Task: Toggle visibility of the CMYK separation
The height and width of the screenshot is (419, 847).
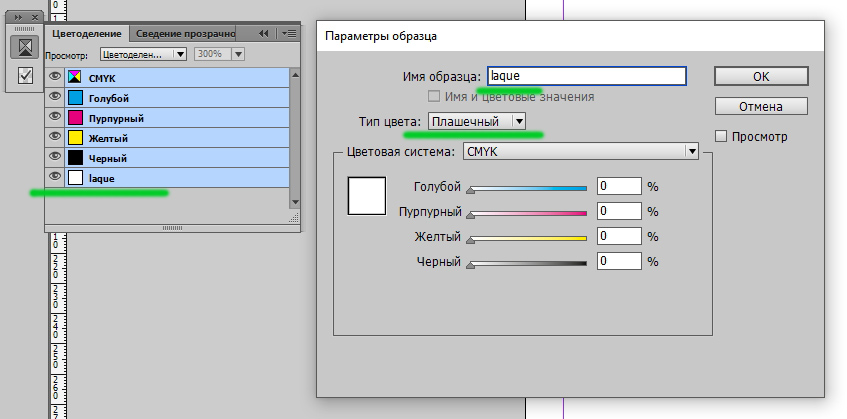Action: coord(55,78)
